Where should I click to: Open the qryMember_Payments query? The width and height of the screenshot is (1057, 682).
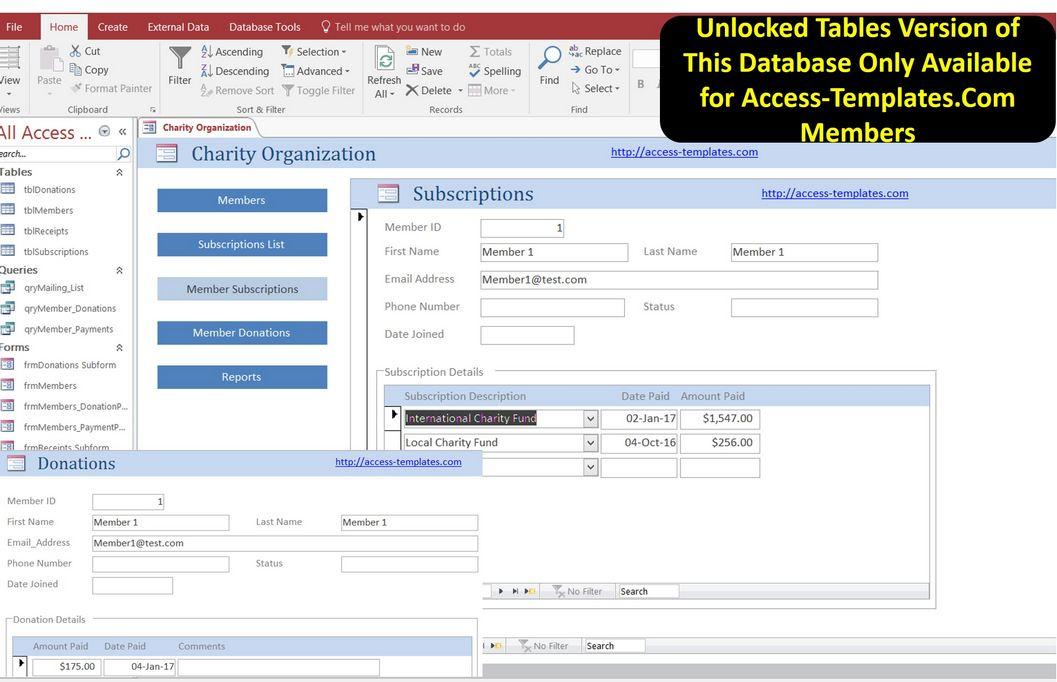pos(68,330)
